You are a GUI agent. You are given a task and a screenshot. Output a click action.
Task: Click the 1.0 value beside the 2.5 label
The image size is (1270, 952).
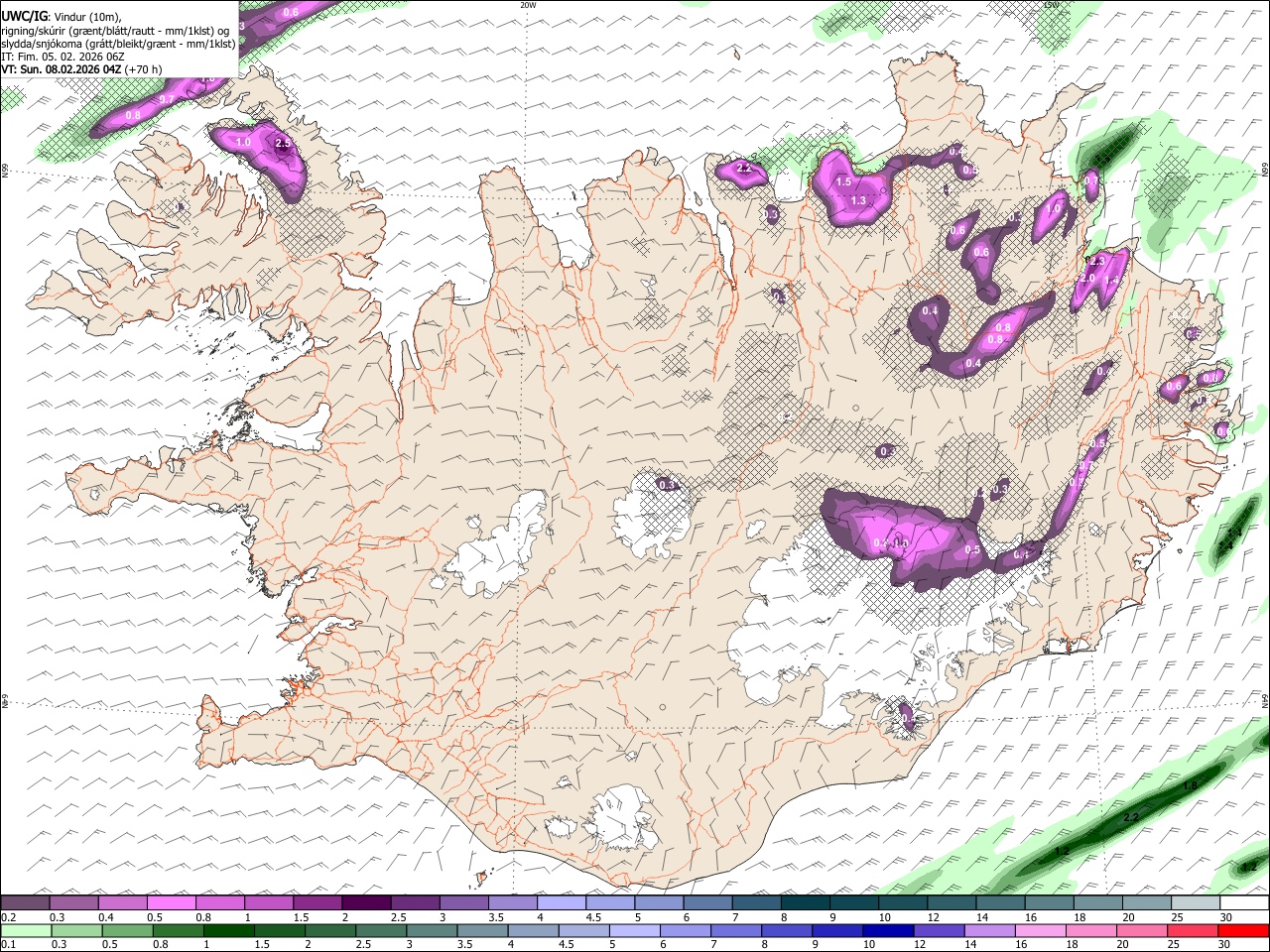[x=244, y=143]
